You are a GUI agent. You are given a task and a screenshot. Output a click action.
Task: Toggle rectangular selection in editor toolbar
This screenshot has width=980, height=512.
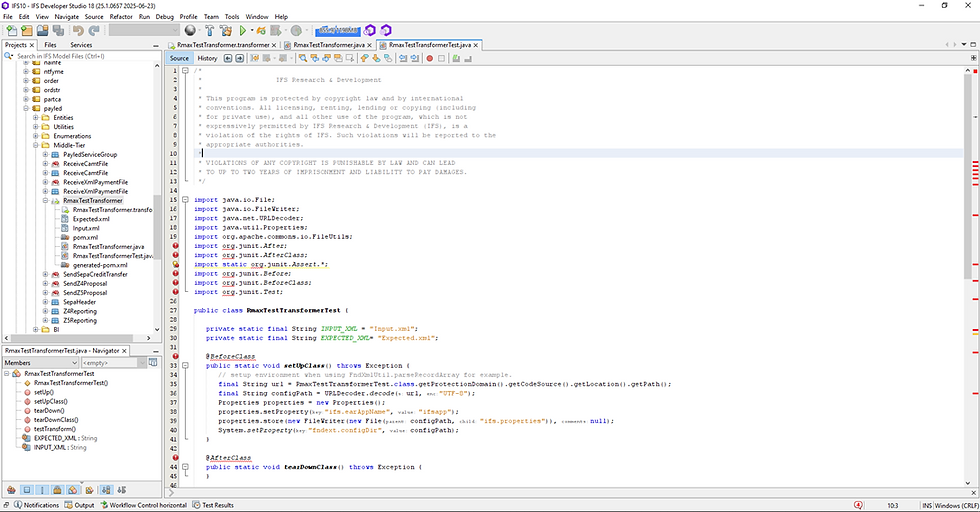point(349,58)
